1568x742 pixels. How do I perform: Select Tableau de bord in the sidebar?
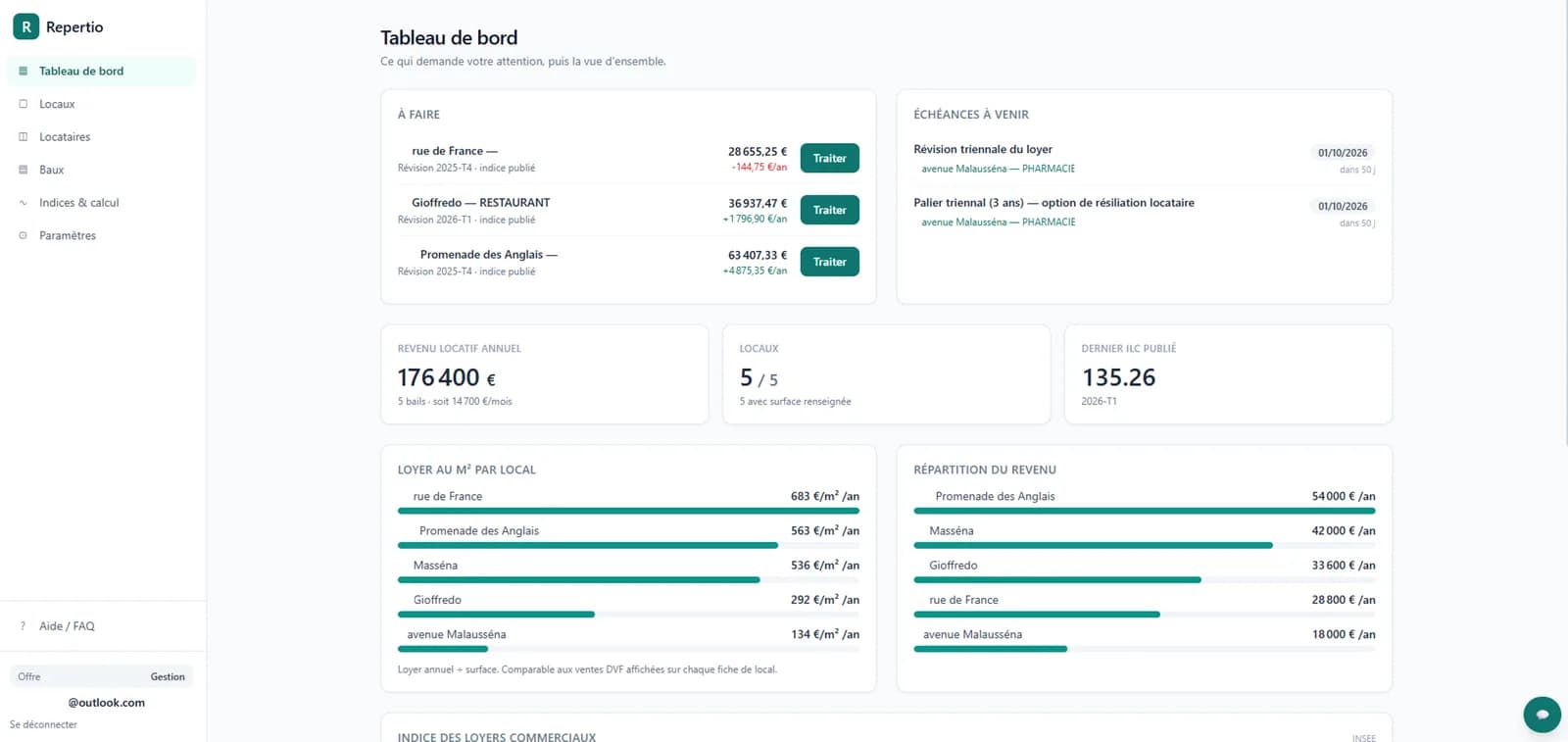(102, 71)
